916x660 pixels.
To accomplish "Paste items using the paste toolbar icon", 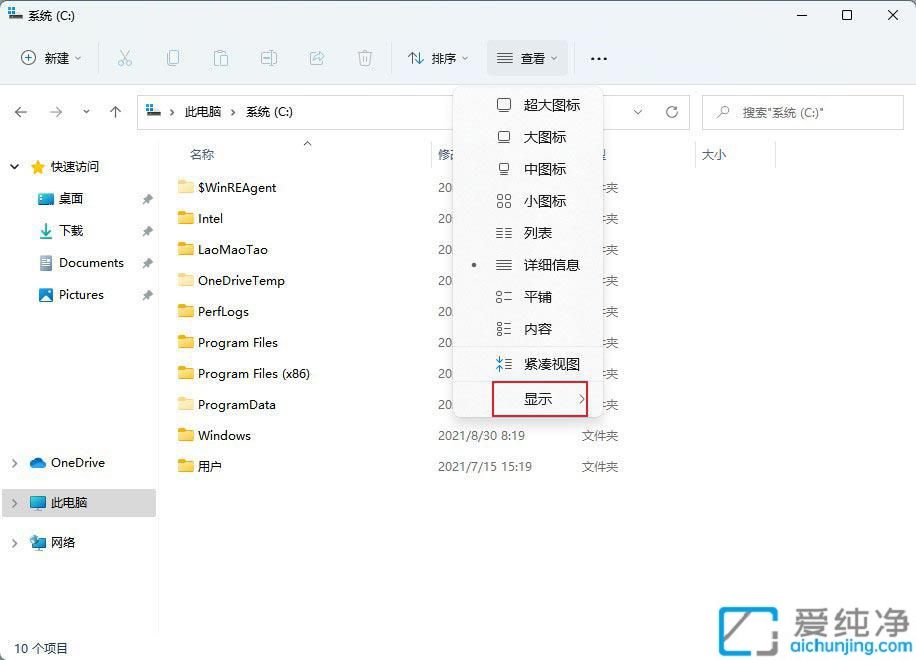I will coord(221,58).
